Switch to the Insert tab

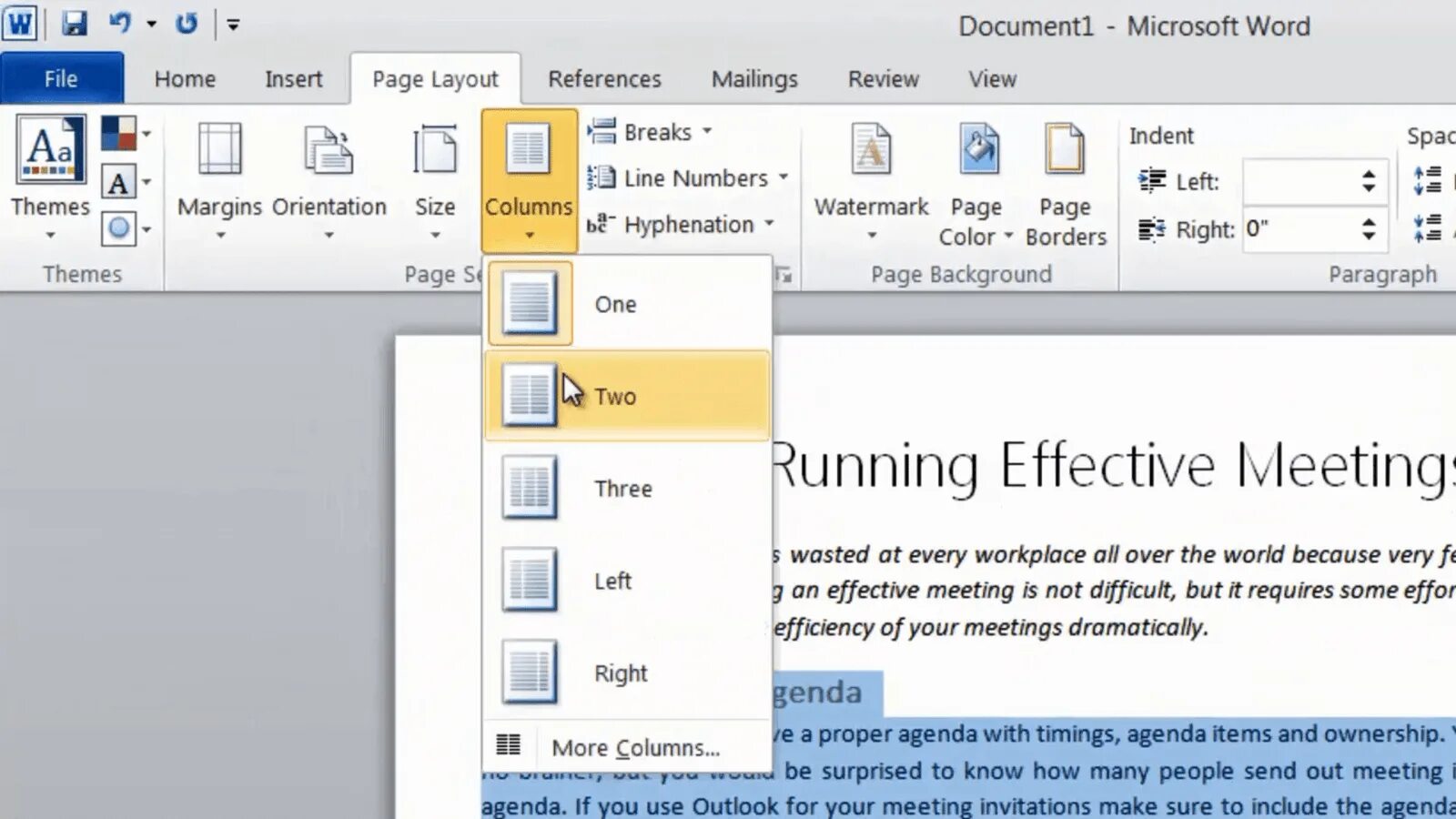(x=293, y=79)
